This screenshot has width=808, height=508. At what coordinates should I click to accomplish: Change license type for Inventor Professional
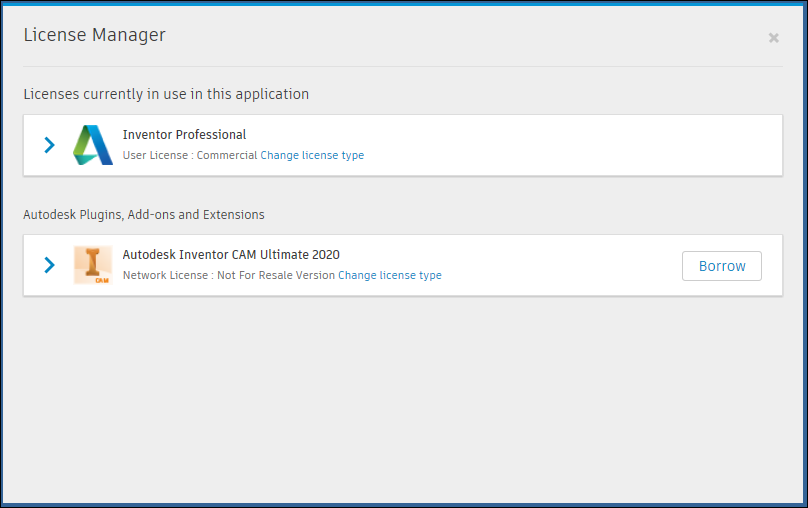[312, 155]
